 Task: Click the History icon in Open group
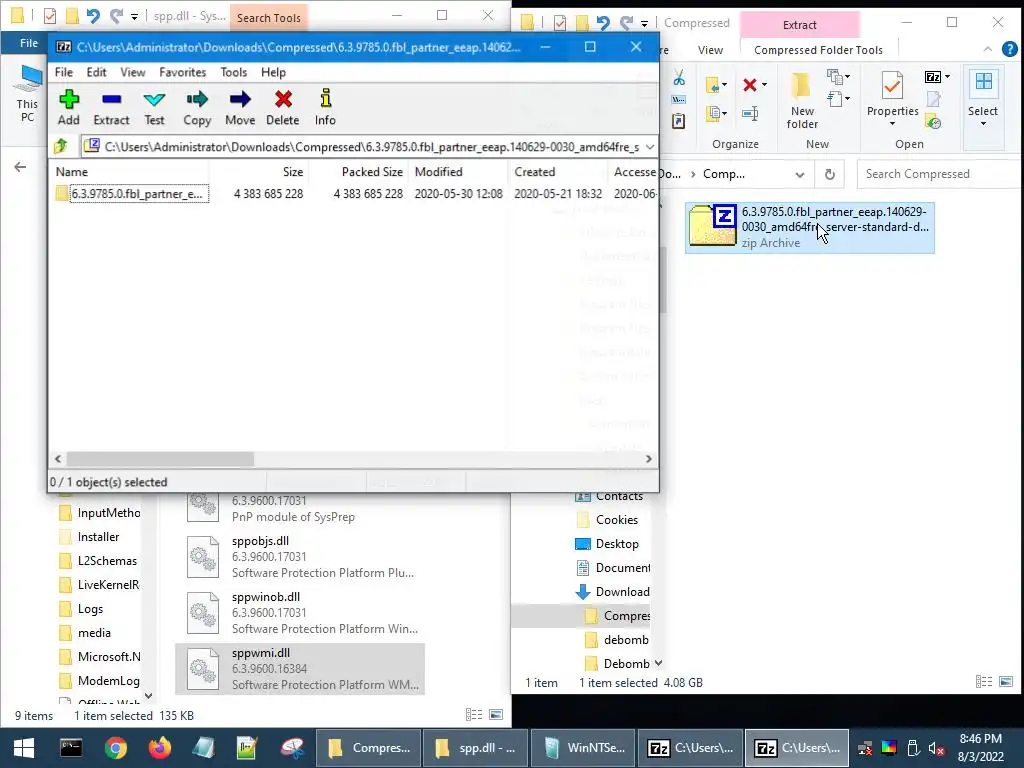(934, 122)
